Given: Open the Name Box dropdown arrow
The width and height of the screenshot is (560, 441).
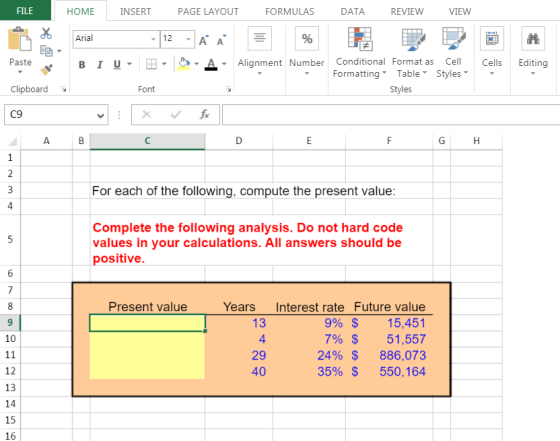Looking at the screenshot, I should (101, 115).
